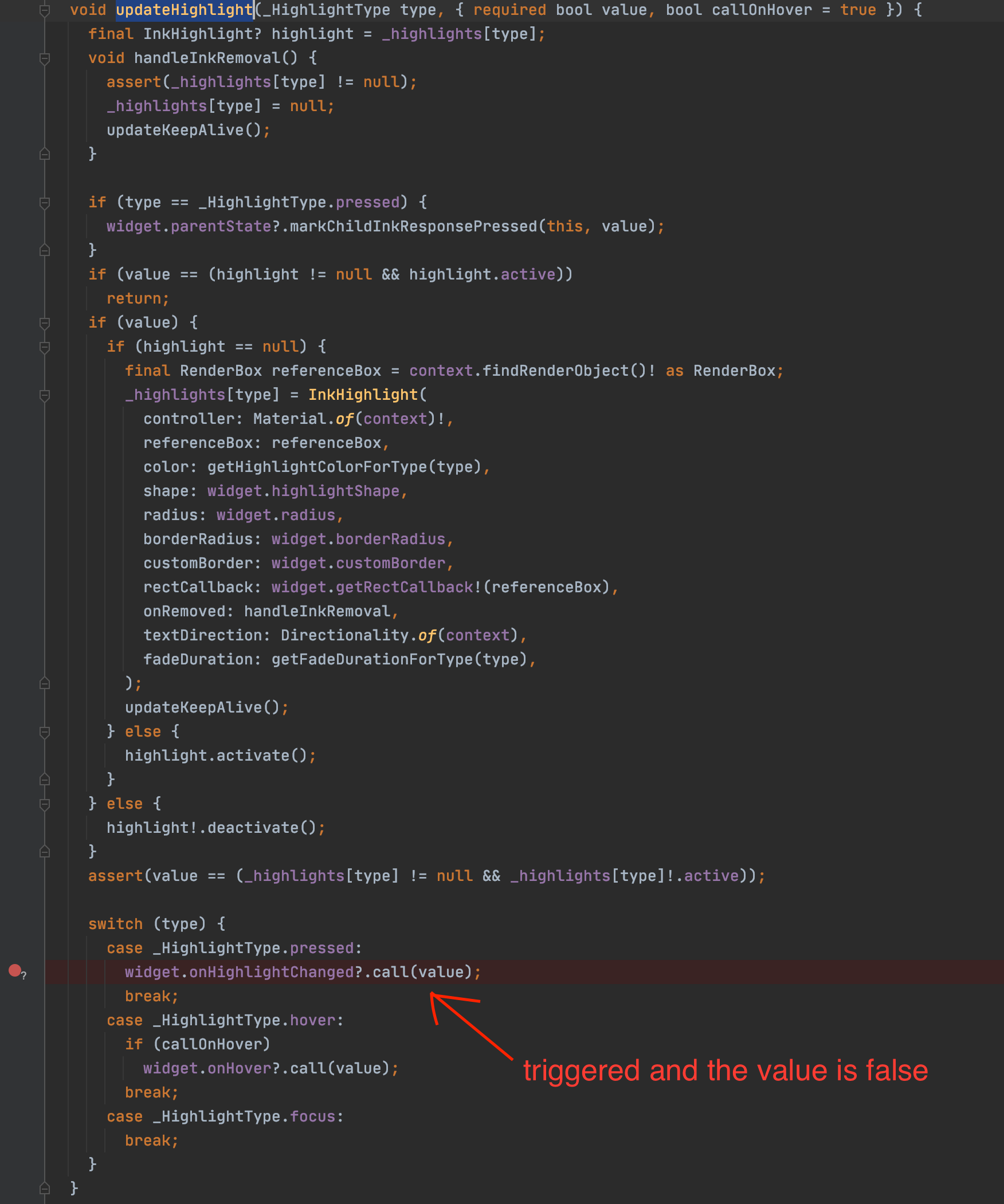Click 'widget.onHover?.call(value);' statement
1004x1204 pixels.
tap(271, 1069)
